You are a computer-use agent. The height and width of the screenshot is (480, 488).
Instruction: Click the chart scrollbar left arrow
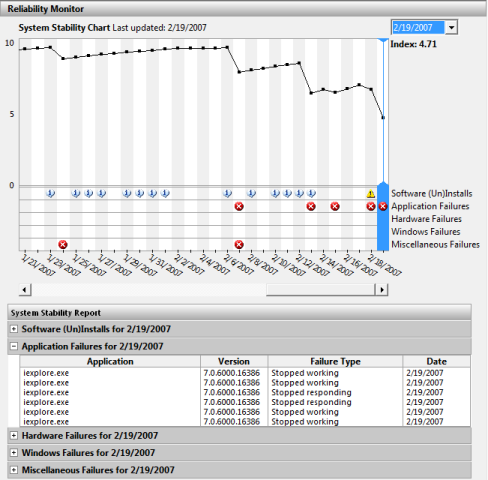(x=25, y=290)
